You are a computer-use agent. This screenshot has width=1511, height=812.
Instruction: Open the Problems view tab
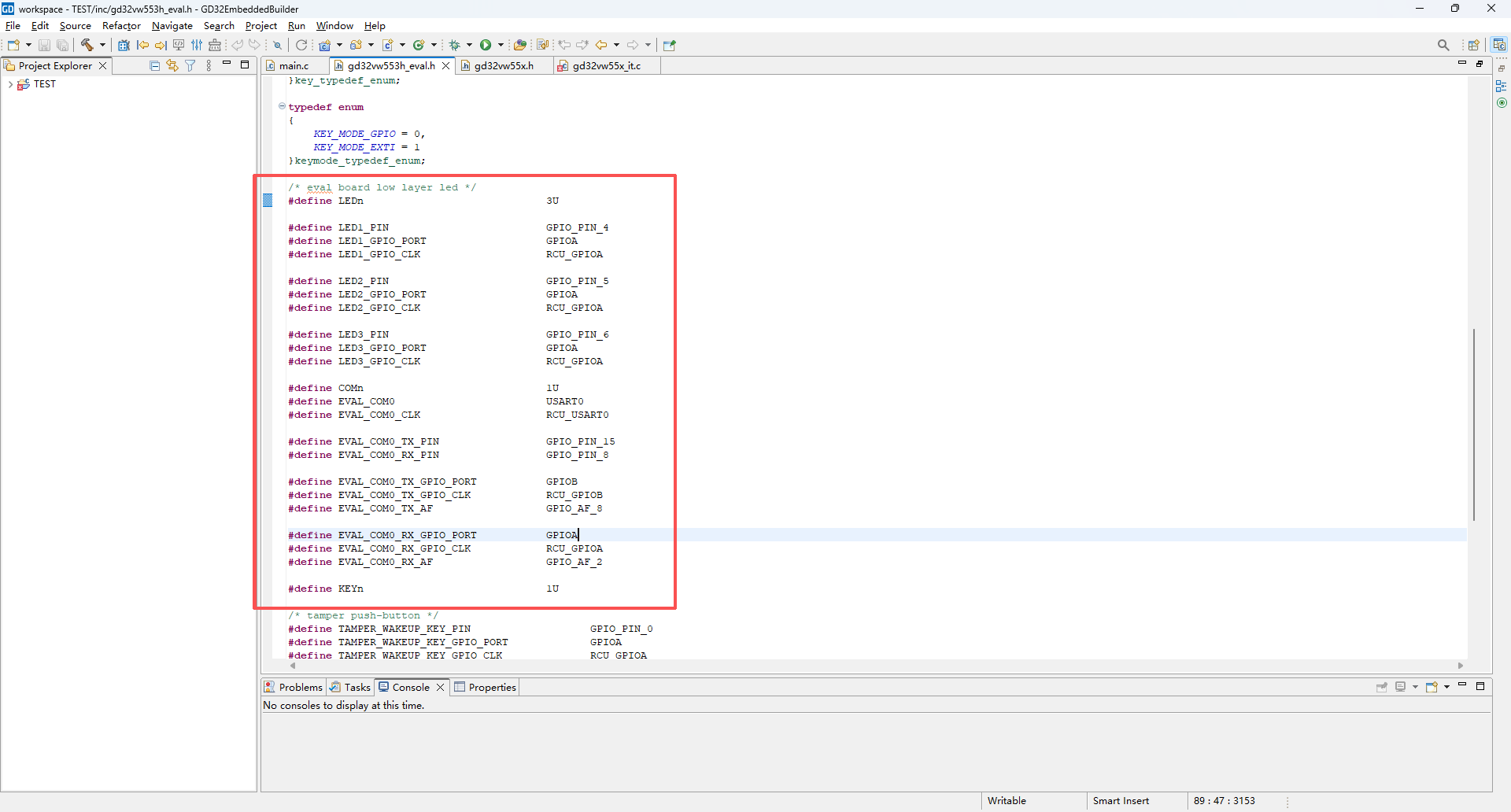click(x=294, y=687)
